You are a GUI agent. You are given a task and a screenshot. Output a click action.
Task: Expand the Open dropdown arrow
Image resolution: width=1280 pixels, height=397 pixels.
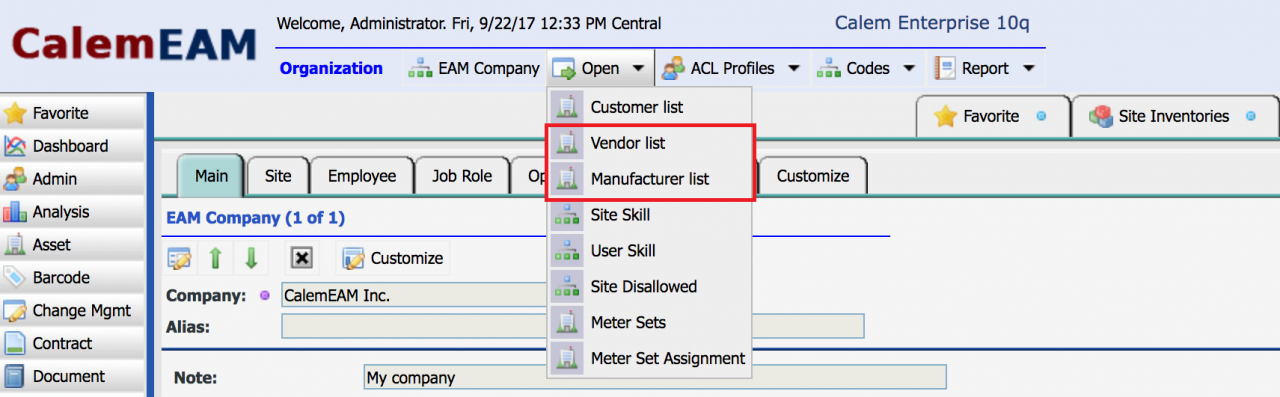[638, 69]
